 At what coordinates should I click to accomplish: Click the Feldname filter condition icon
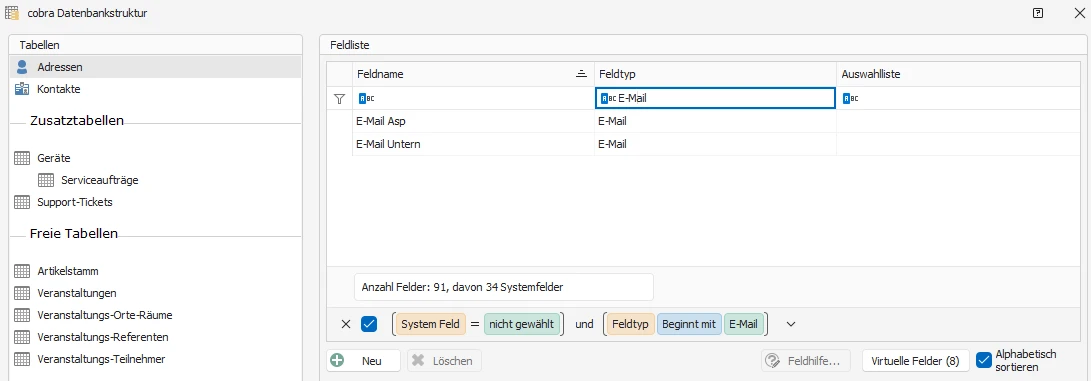(366, 99)
